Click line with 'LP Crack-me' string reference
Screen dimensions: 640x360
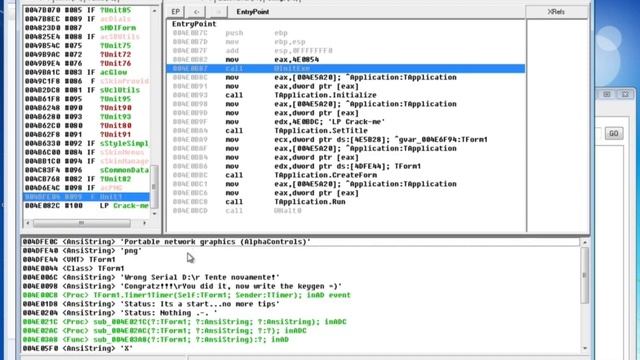point(346,122)
